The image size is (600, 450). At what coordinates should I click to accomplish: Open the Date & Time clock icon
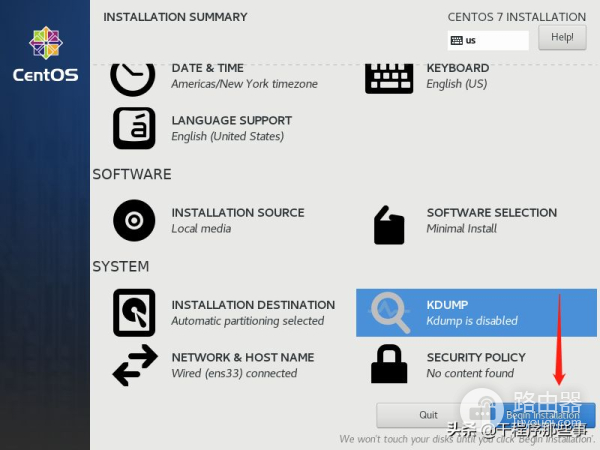coord(133,80)
